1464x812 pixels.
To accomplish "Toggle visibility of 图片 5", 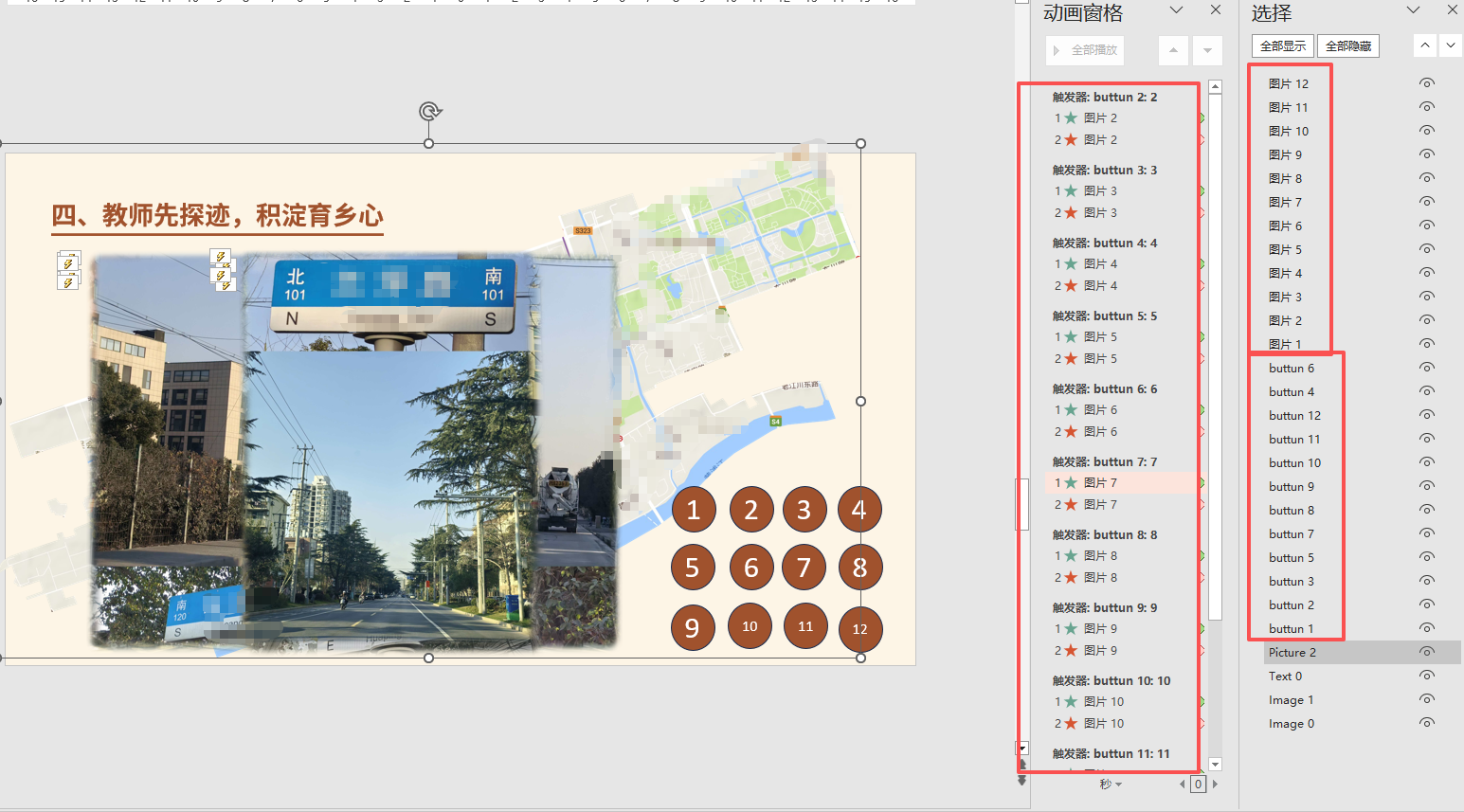I will (x=1427, y=249).
